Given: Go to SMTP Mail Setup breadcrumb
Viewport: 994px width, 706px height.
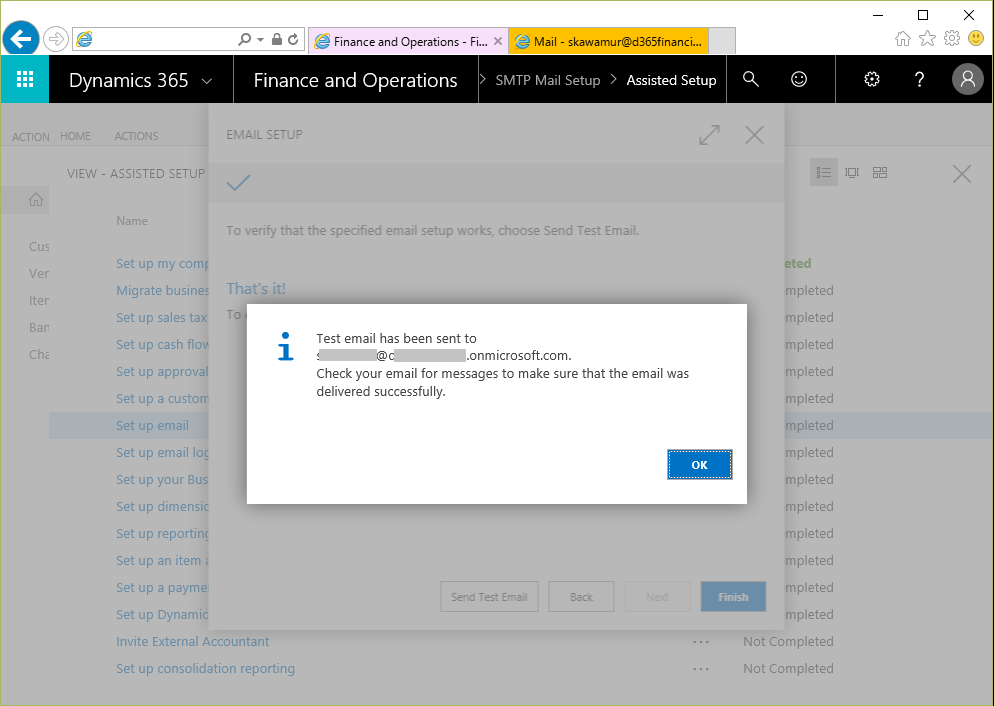Looking at the screenshot, I should pos(548,80).
